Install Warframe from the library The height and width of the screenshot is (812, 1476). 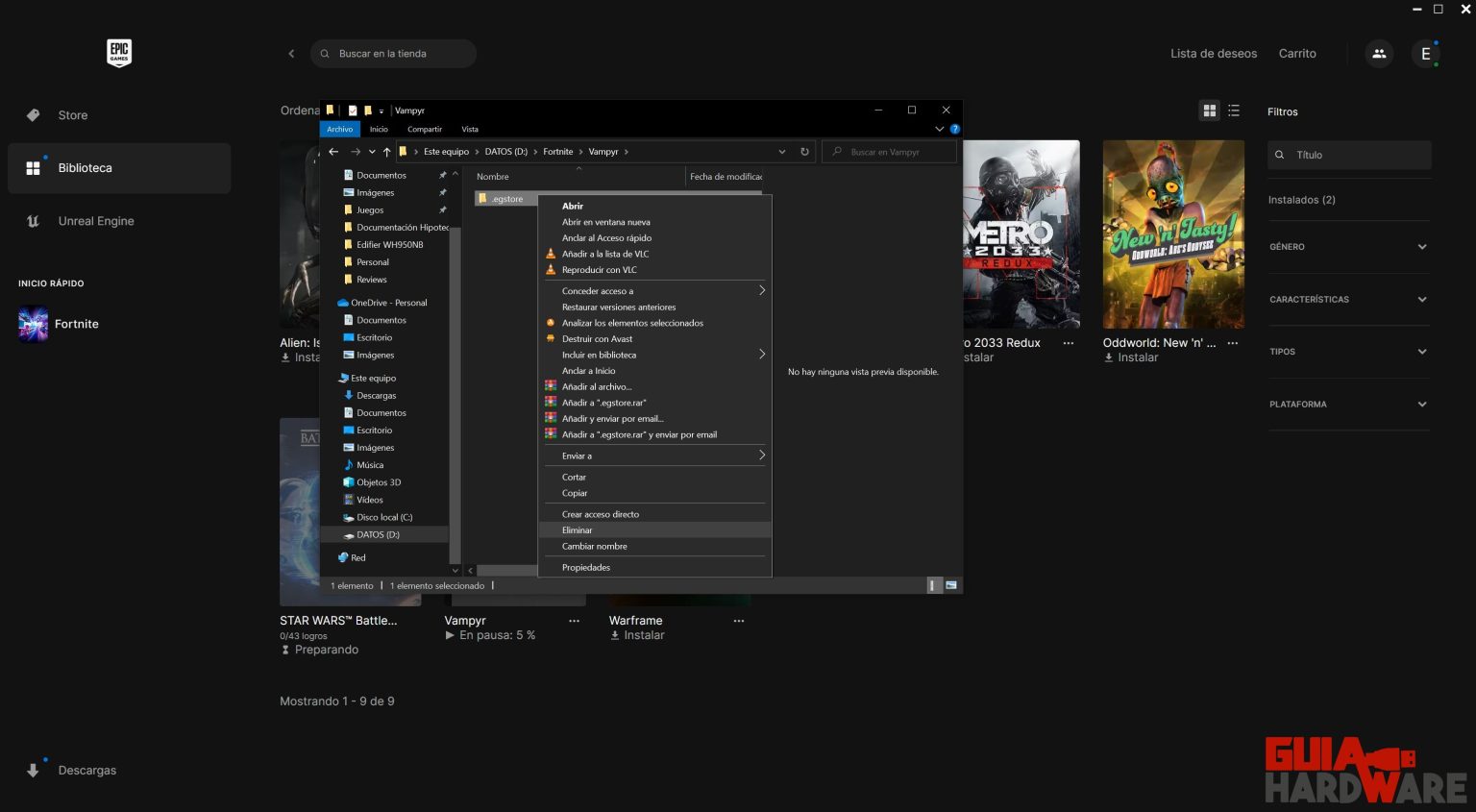point(637,635)
